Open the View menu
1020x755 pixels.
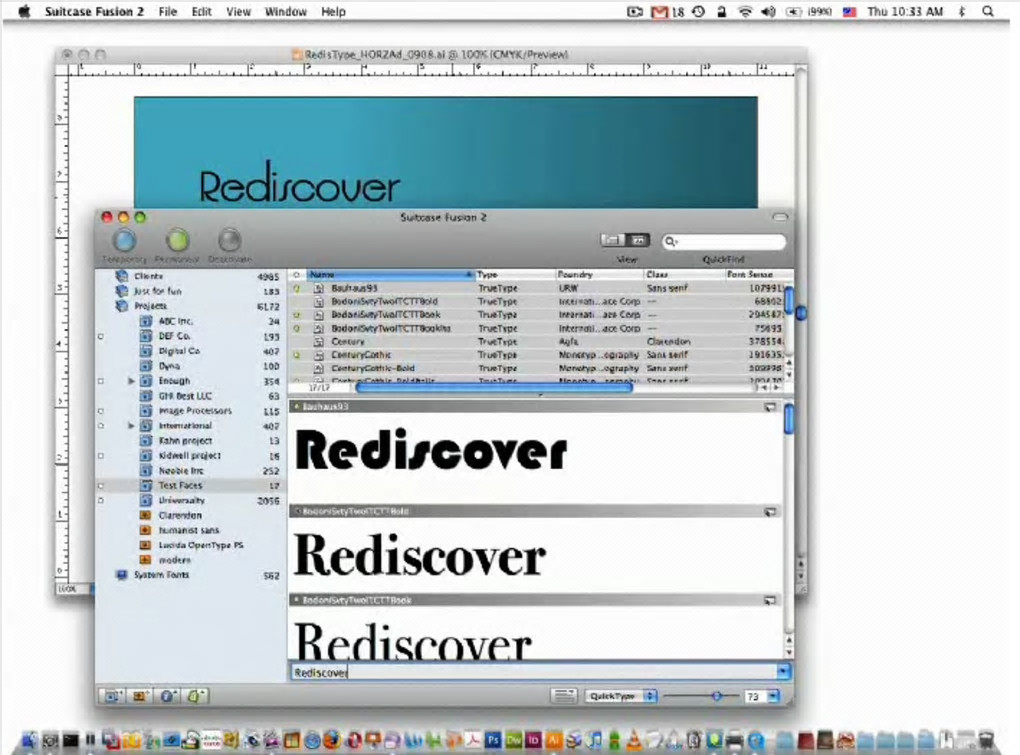coord(238,12)
